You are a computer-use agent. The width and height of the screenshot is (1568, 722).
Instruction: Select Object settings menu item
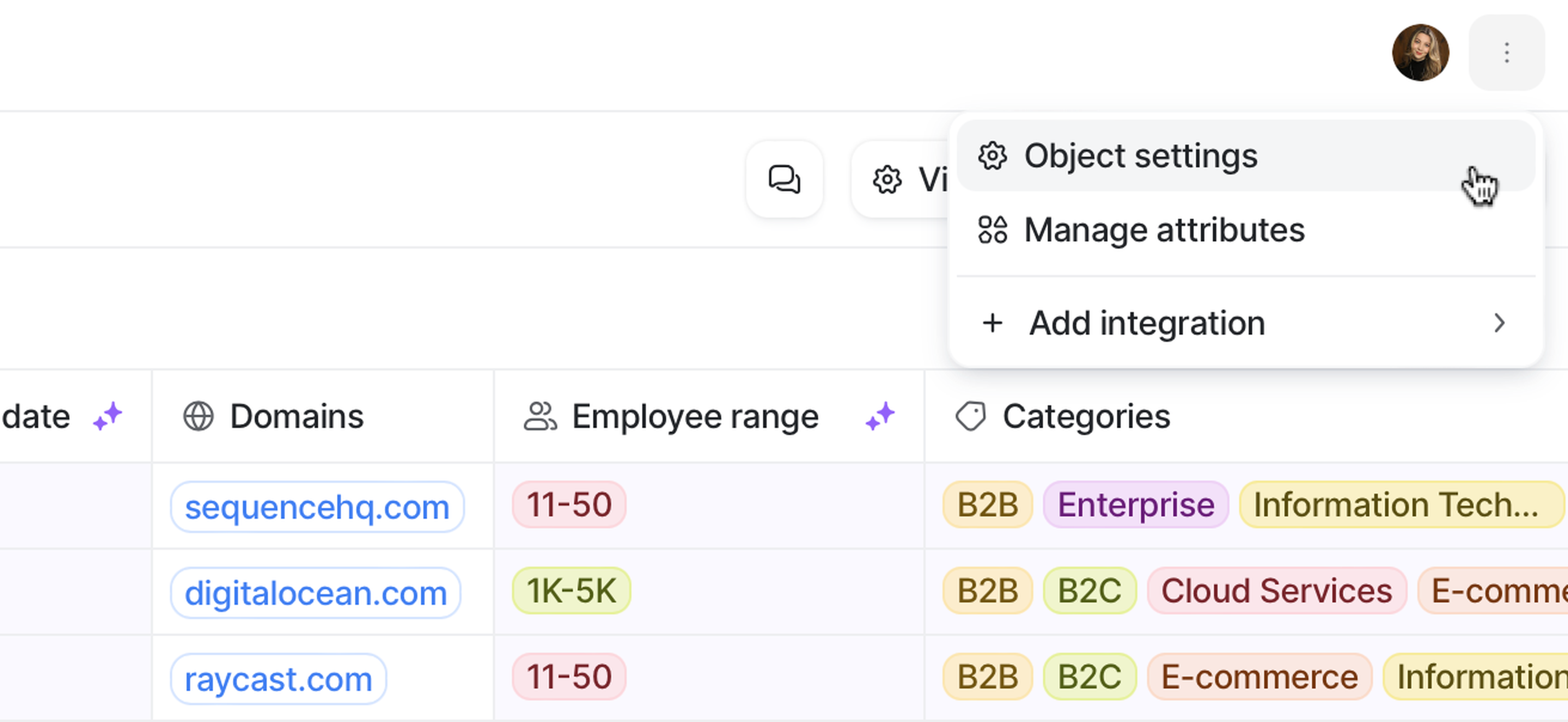pyautogui.click(x=1140, y=156)
